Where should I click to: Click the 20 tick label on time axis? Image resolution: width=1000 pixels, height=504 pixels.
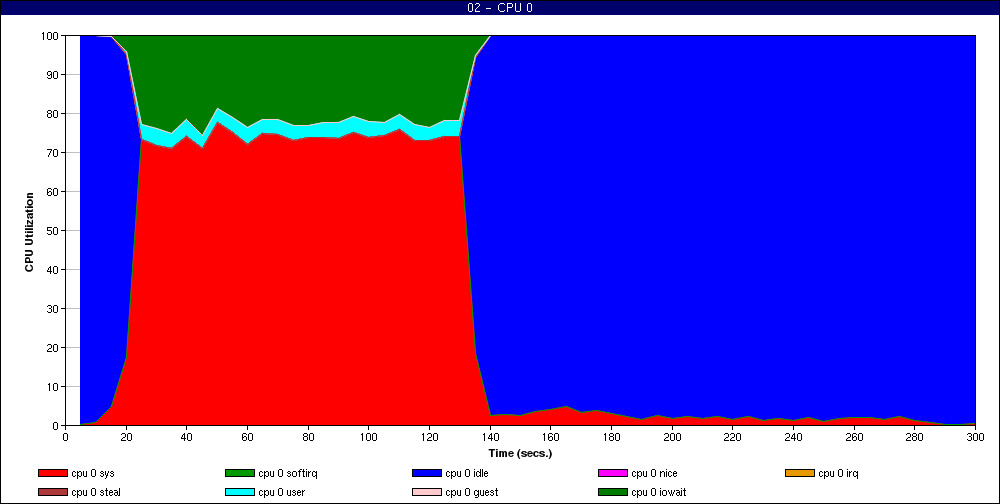pos(126,437)
